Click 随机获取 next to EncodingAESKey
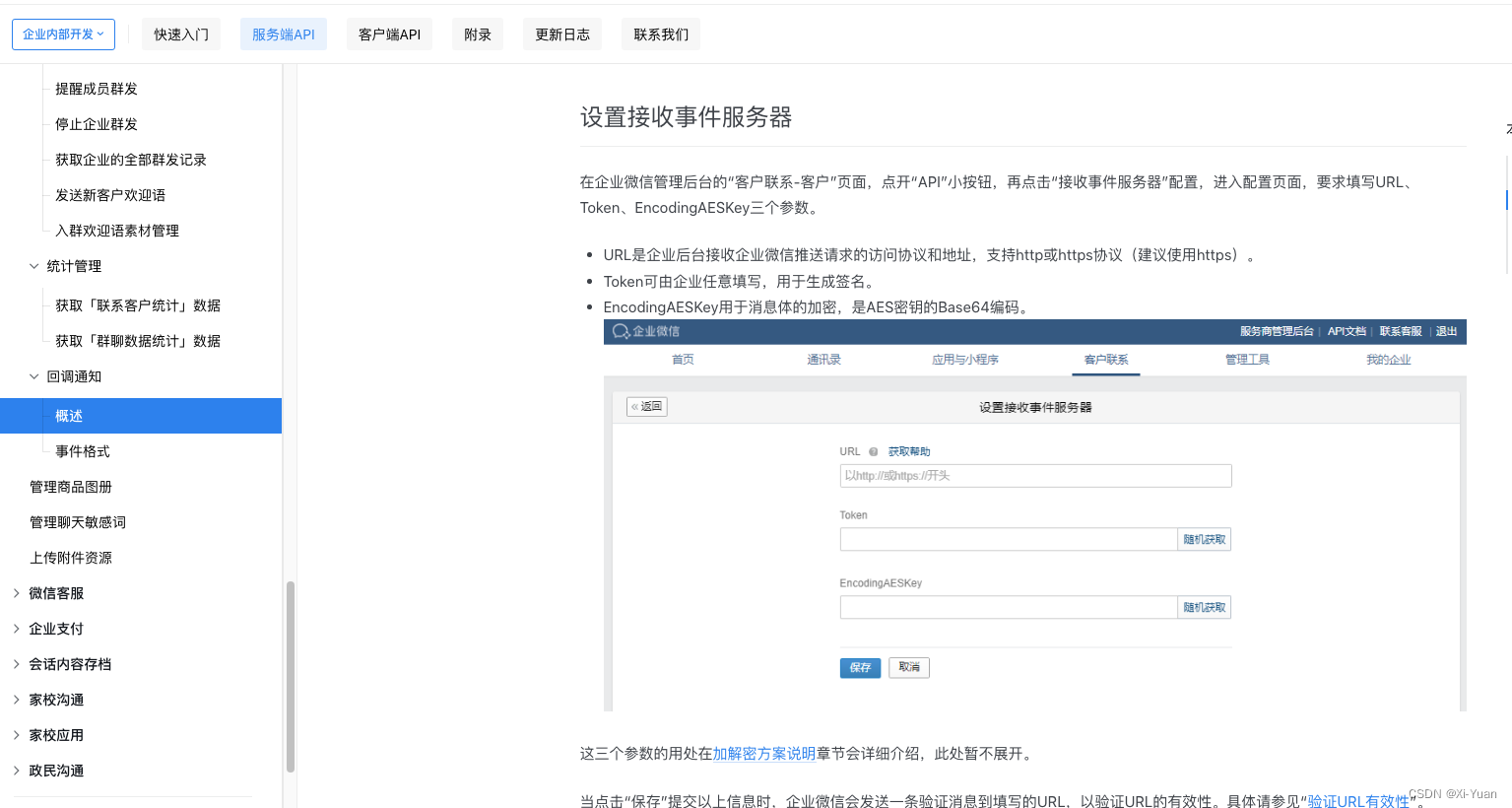 pos(1205,607)
